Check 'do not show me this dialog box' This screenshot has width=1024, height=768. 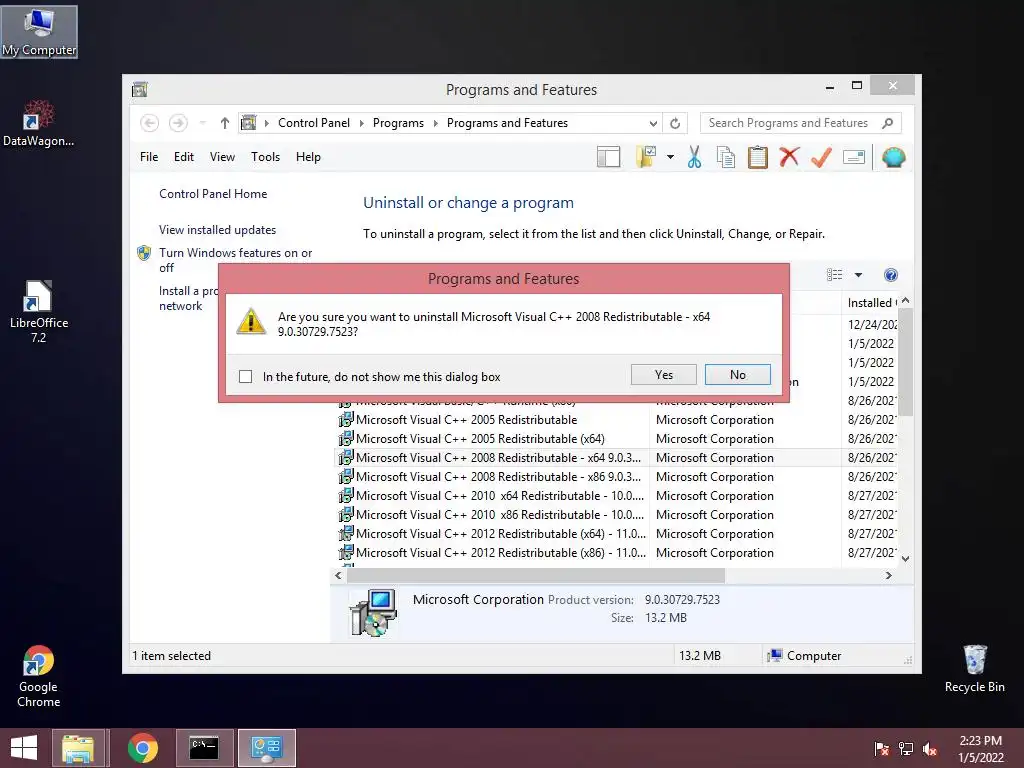pyautogui.click(x=246, y=377)
